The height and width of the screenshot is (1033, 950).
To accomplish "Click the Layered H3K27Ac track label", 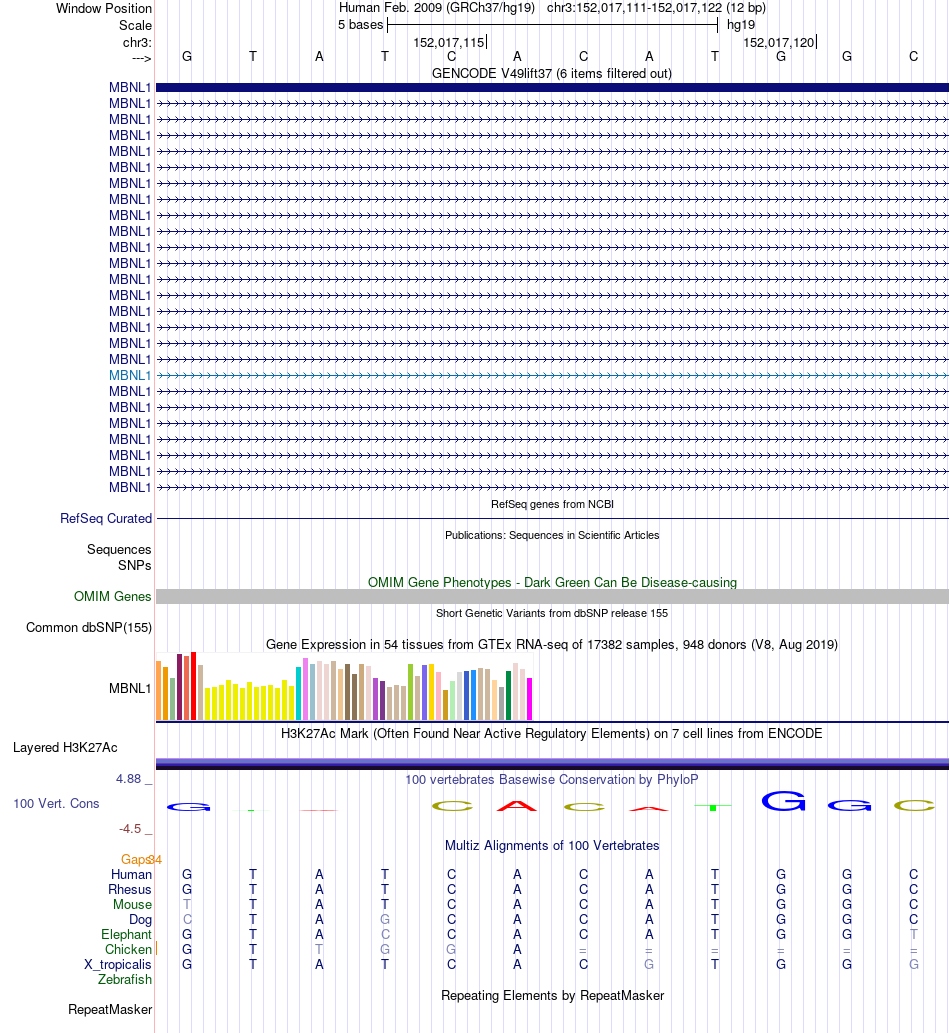I will (x=65, y=747).
